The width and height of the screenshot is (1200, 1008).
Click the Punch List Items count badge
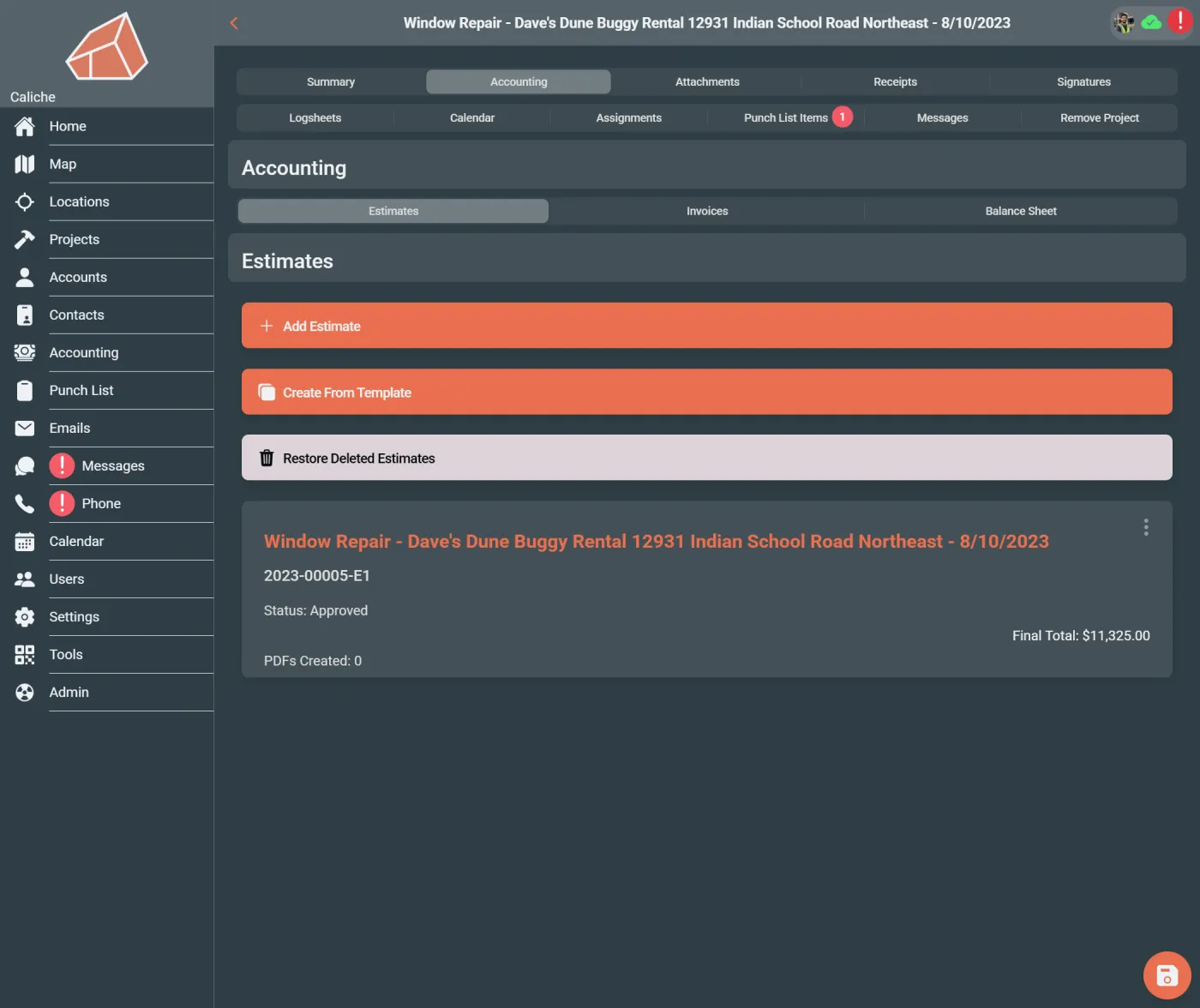pos(843,117)
